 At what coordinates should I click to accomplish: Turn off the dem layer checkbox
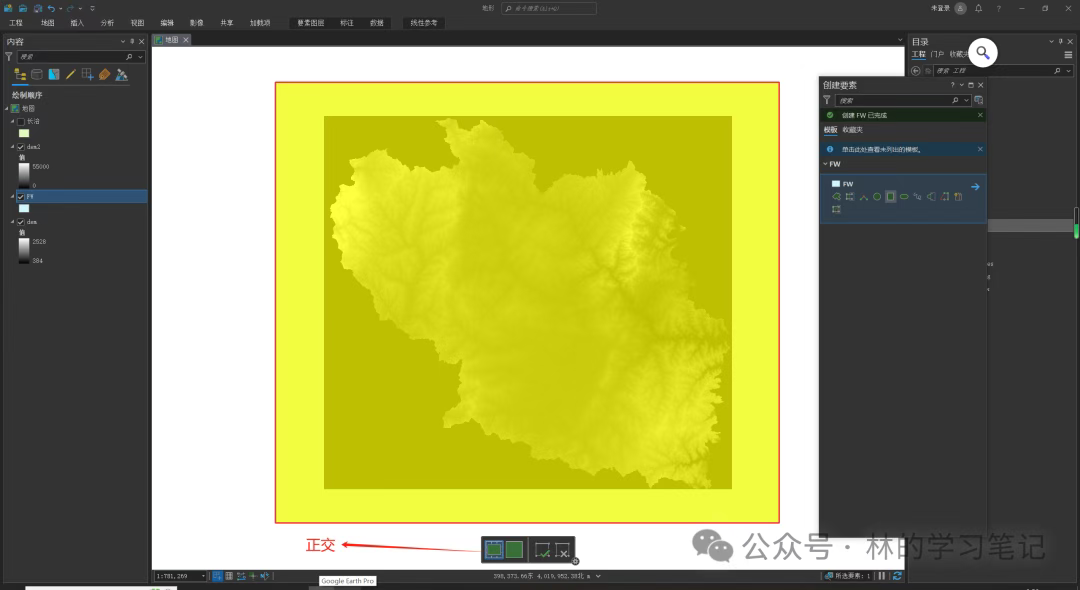(21, 221)
